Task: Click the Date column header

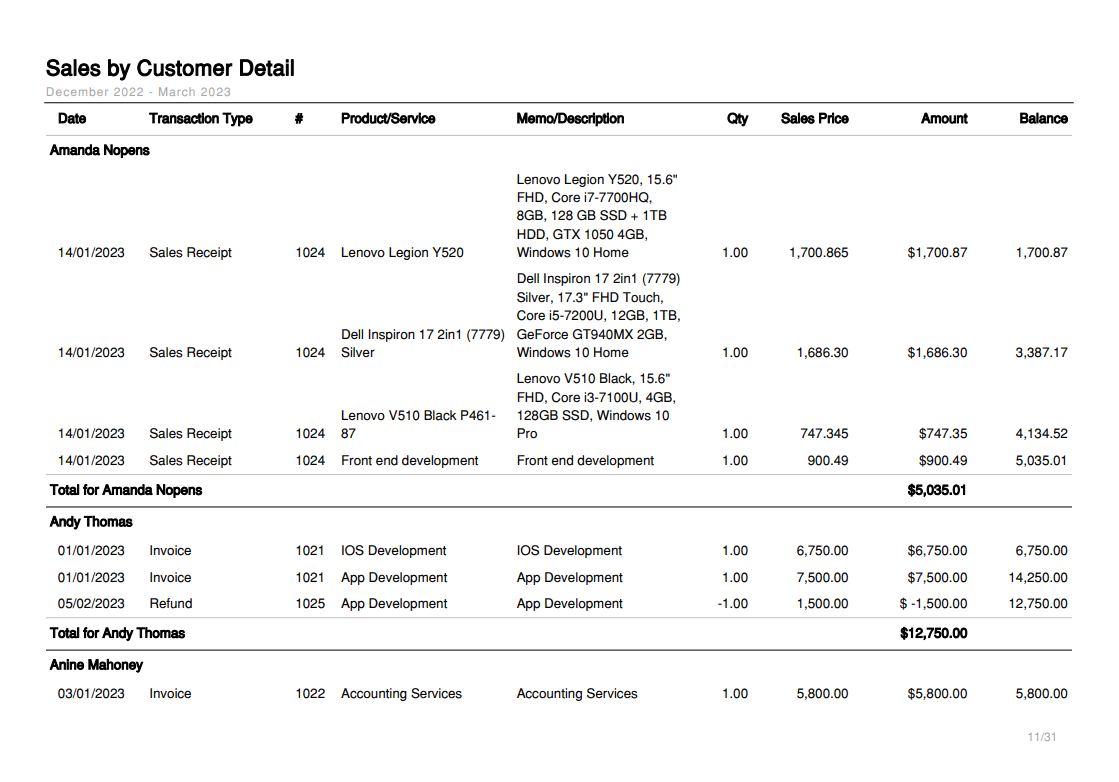Action: point(72,119)
